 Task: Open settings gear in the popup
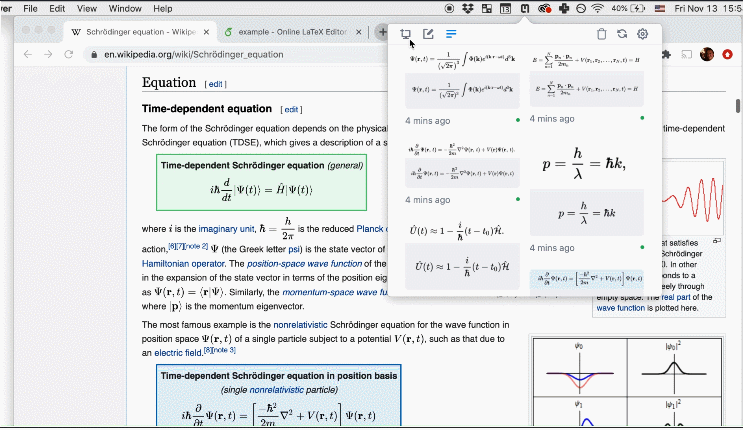[x=642, y=34]
